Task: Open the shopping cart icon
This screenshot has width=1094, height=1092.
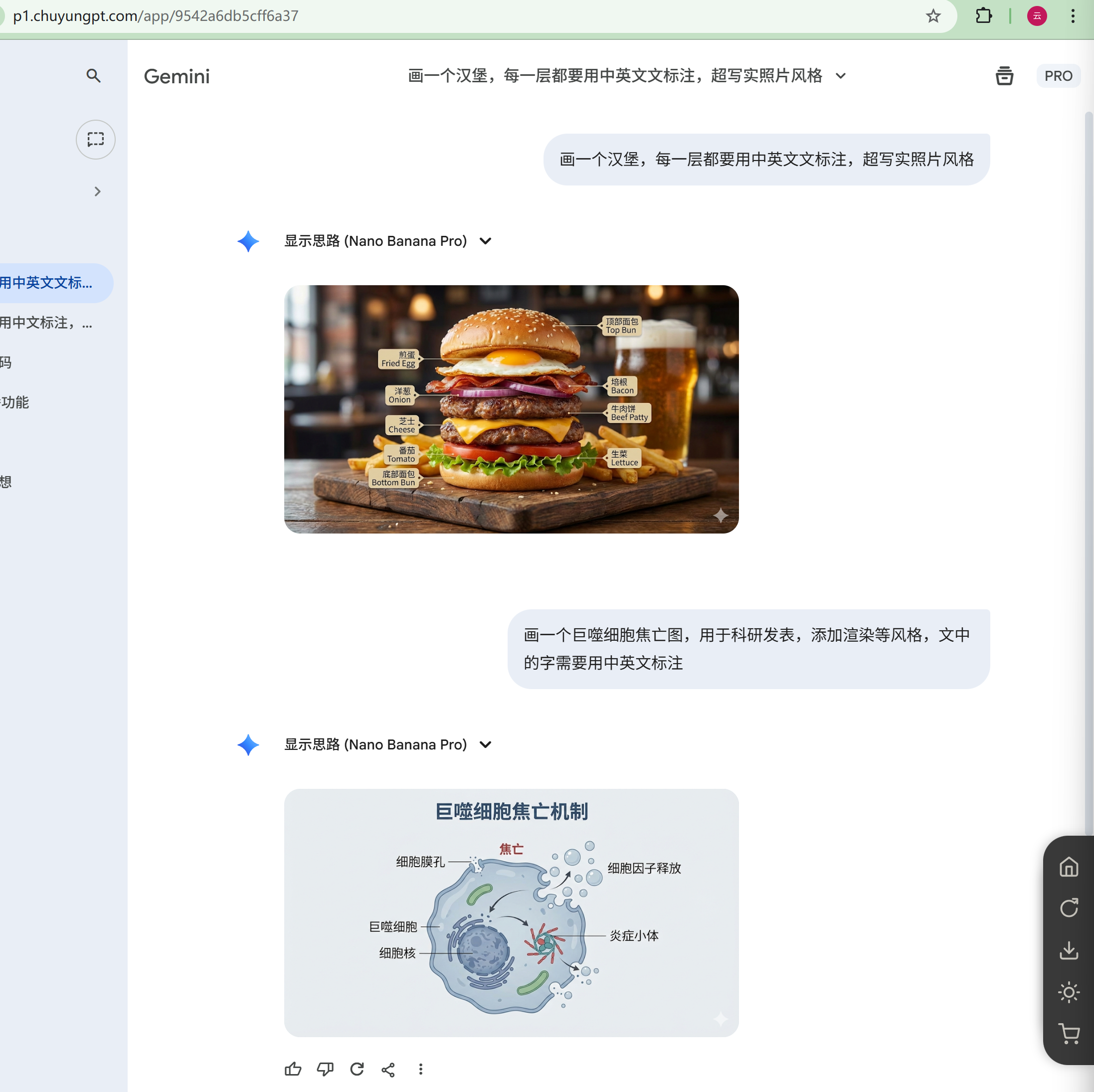Action: [x=1069, y=1034]
